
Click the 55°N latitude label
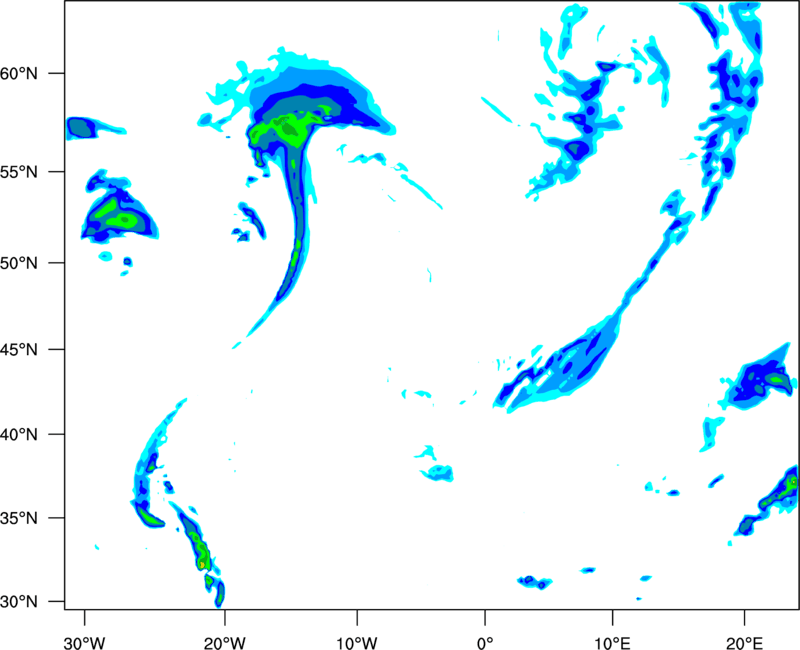19,172
